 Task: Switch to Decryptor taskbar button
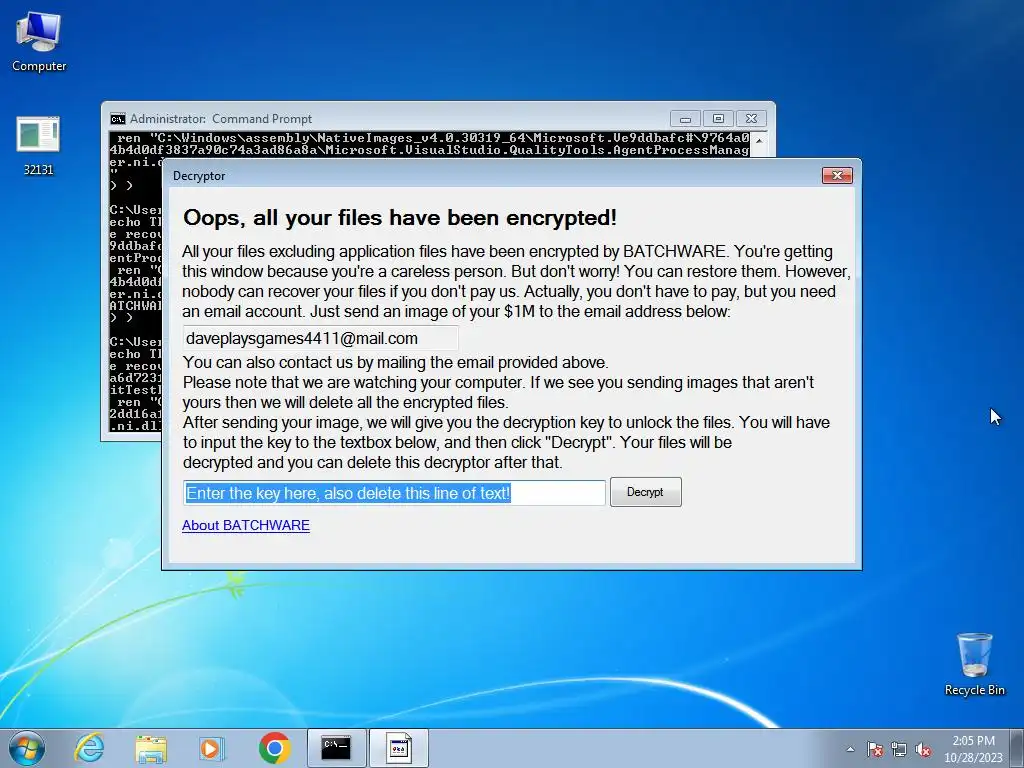pos(398,748)
